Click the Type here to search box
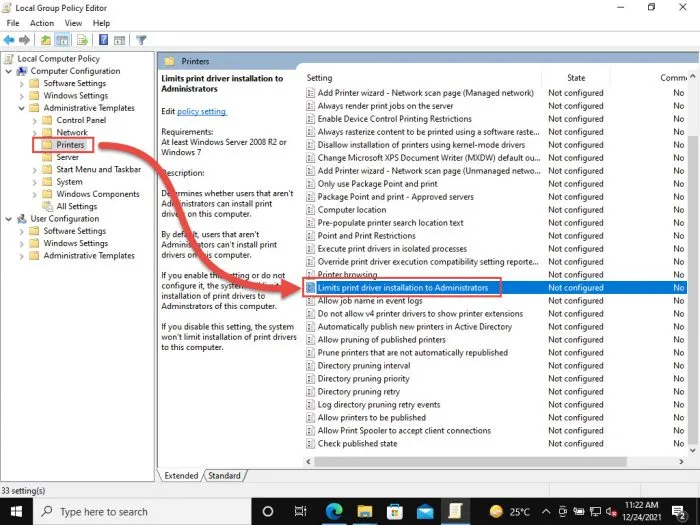The width and height of the screenshot is (700, 525). [x=142, y=512]
